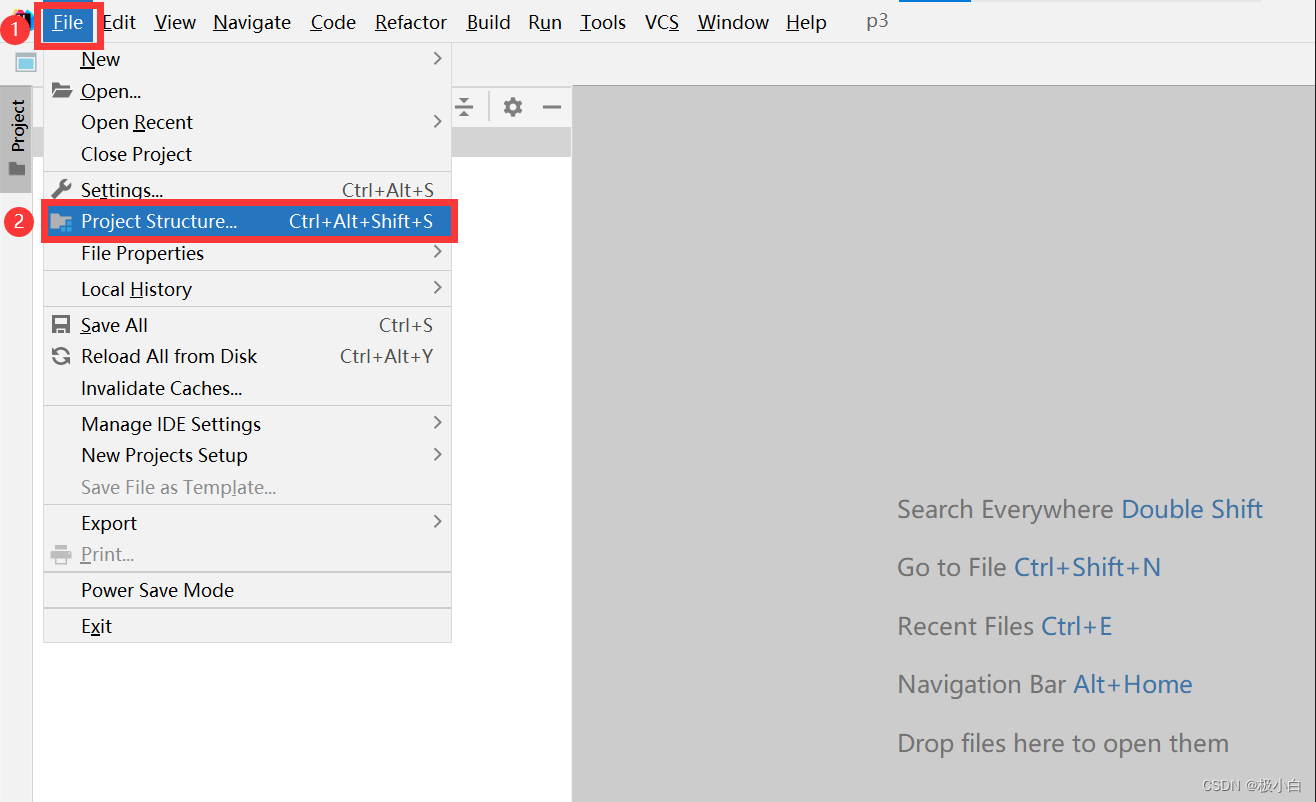Open the Edit menu
Screen dimensions: 1316x802
(119, 22)
